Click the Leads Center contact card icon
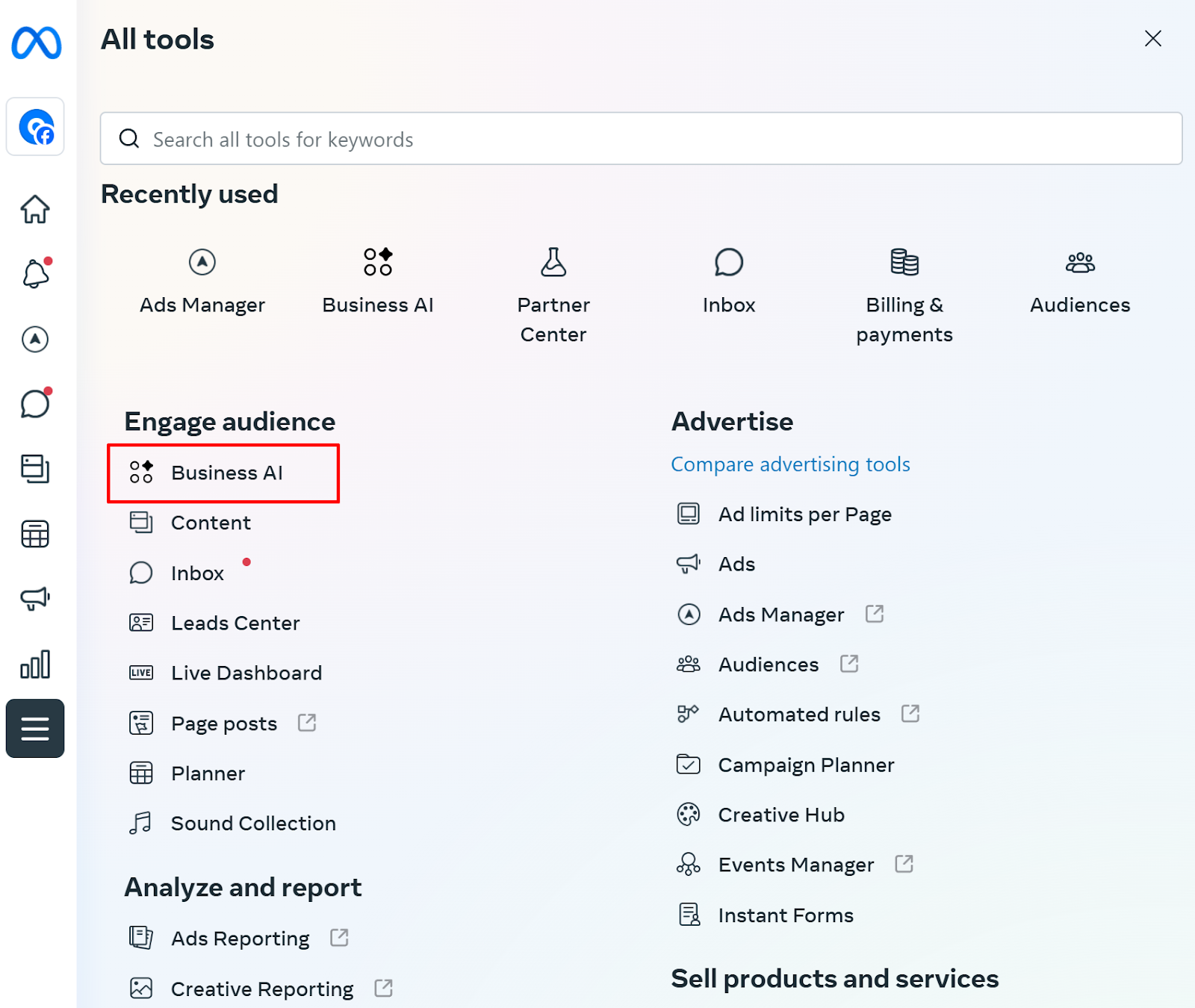The width and height of the screenshot is (1195, 1008). [141, 623]
